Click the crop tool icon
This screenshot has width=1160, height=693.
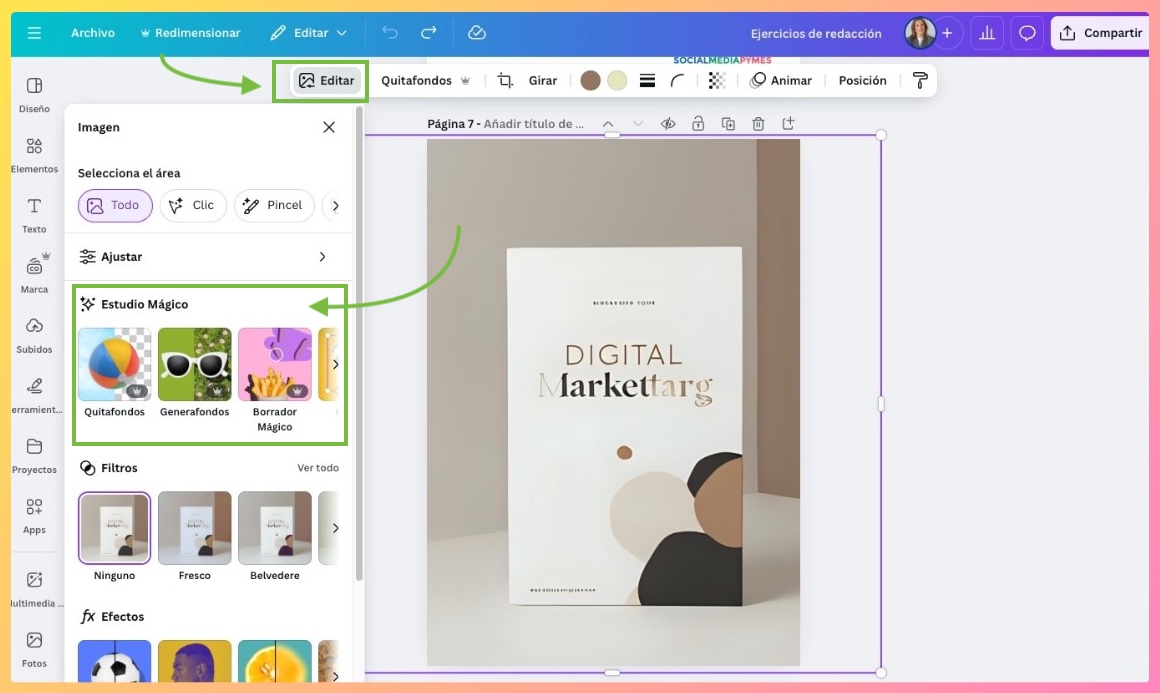click(505, 81)
